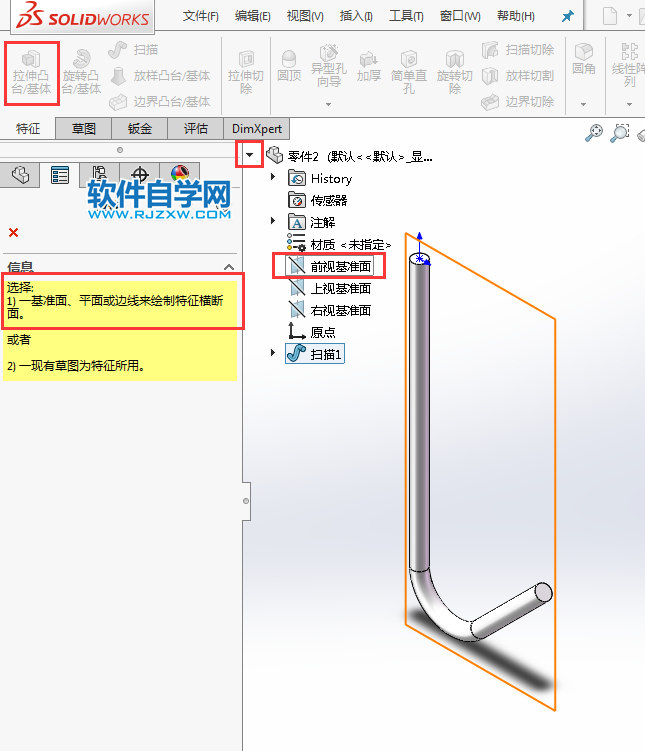
Task: Switch to the 评估 evaluate tab
Action: pos(195,128)
